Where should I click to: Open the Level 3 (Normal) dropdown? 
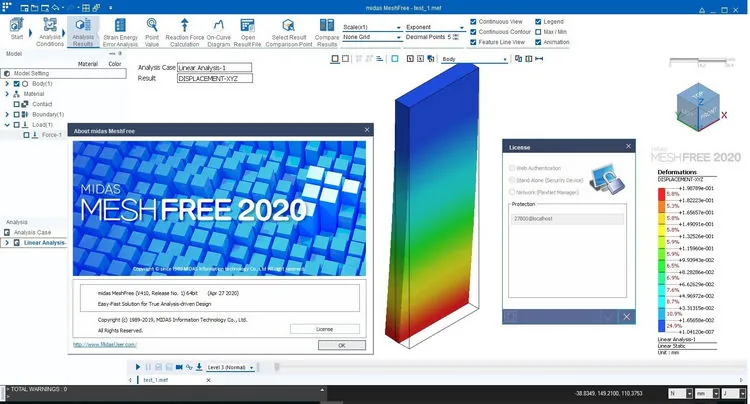point(231,367)
